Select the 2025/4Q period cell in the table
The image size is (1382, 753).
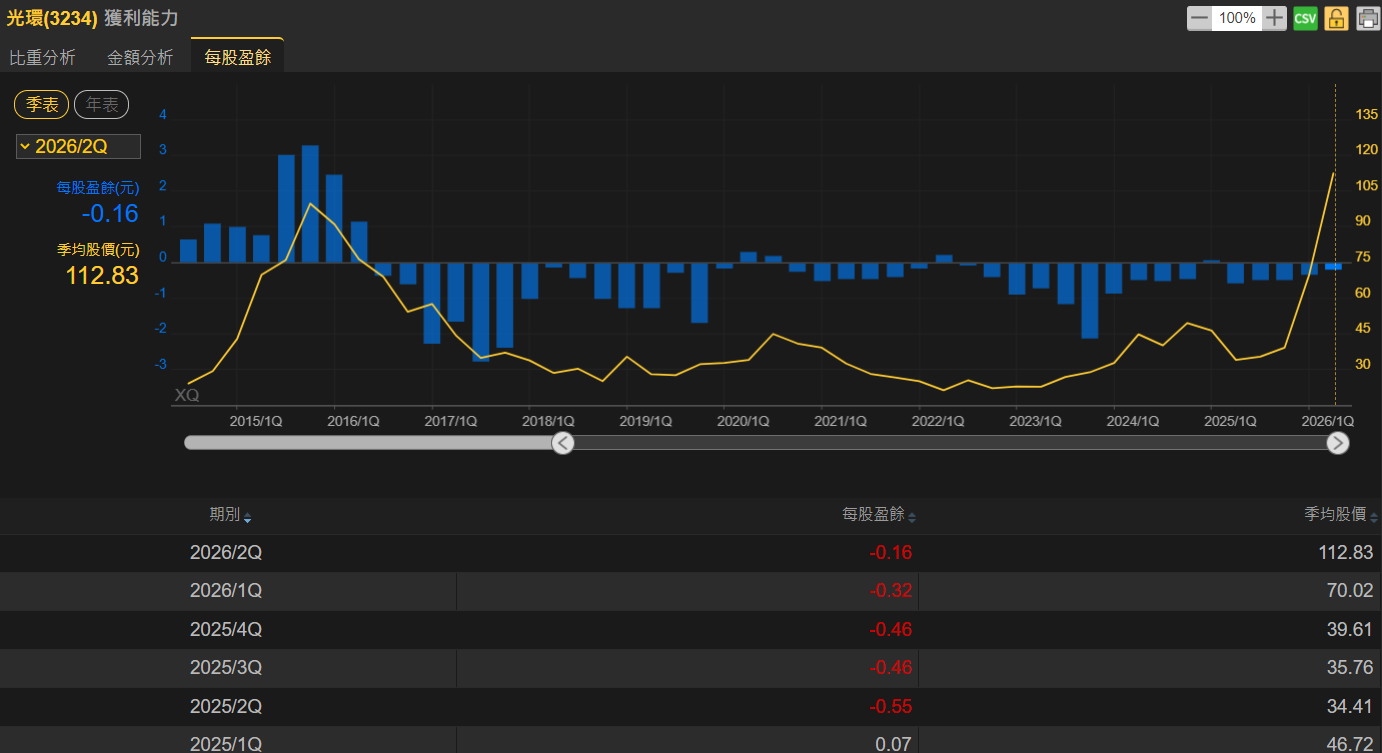[226, 629]
